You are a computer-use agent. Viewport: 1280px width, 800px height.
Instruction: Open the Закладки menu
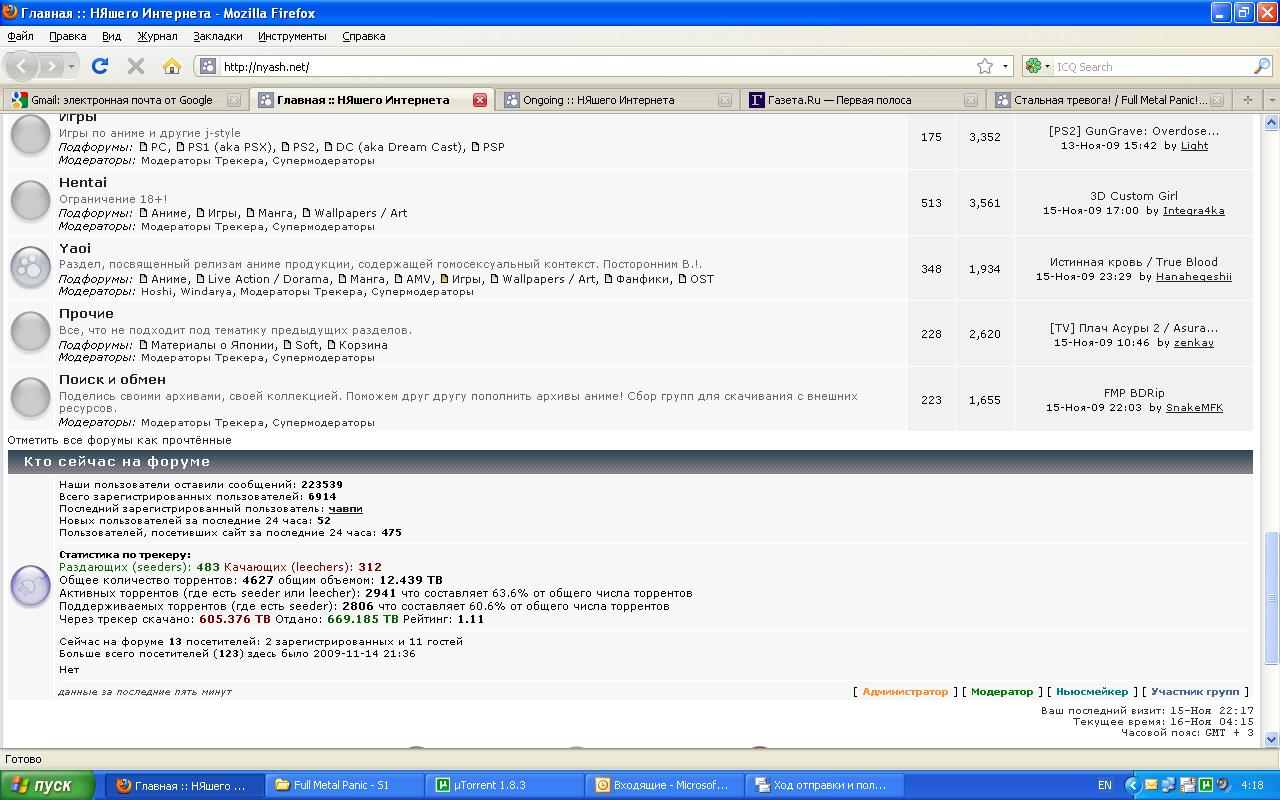point(218,36)
